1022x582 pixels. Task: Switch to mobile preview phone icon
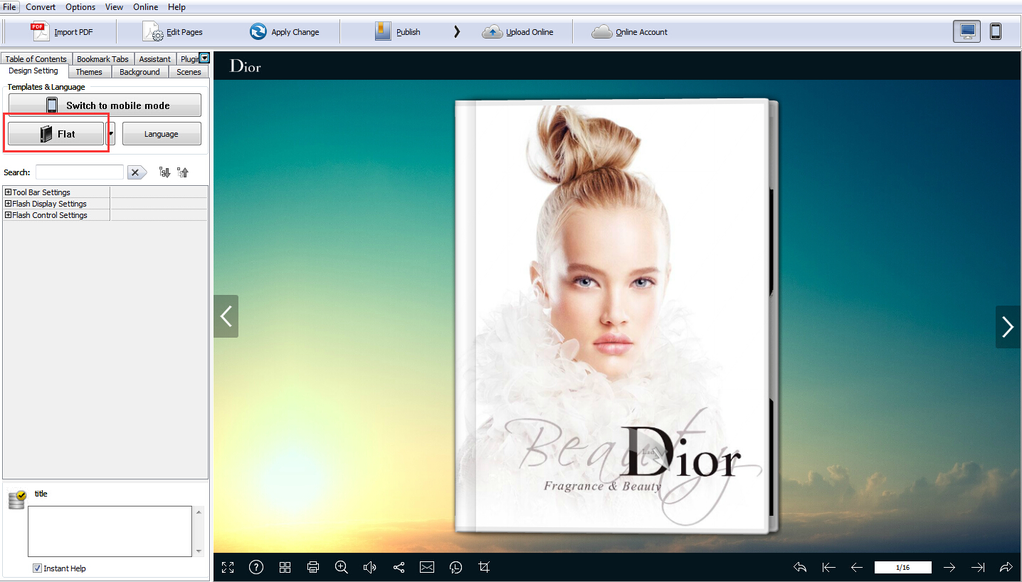coord(995,31)
